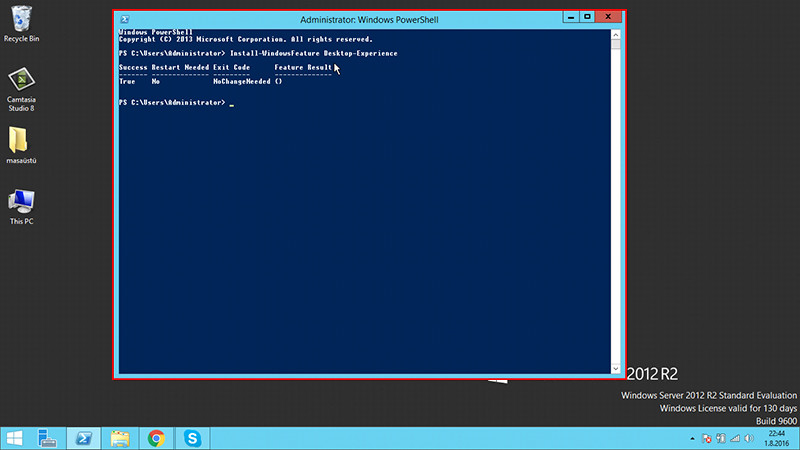The image size is (800, 450).
Task: Open Server Manager from the taskbar
Action: (x=48, y=438)
